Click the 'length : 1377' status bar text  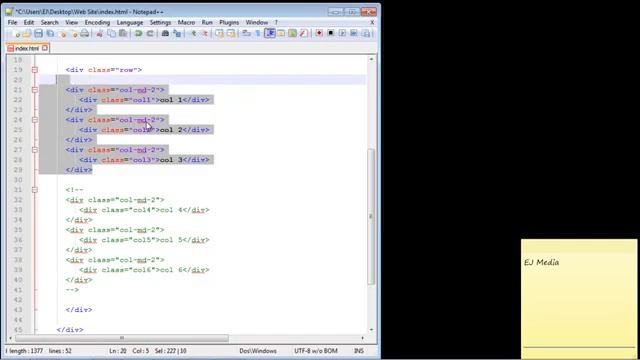[26, 351]
